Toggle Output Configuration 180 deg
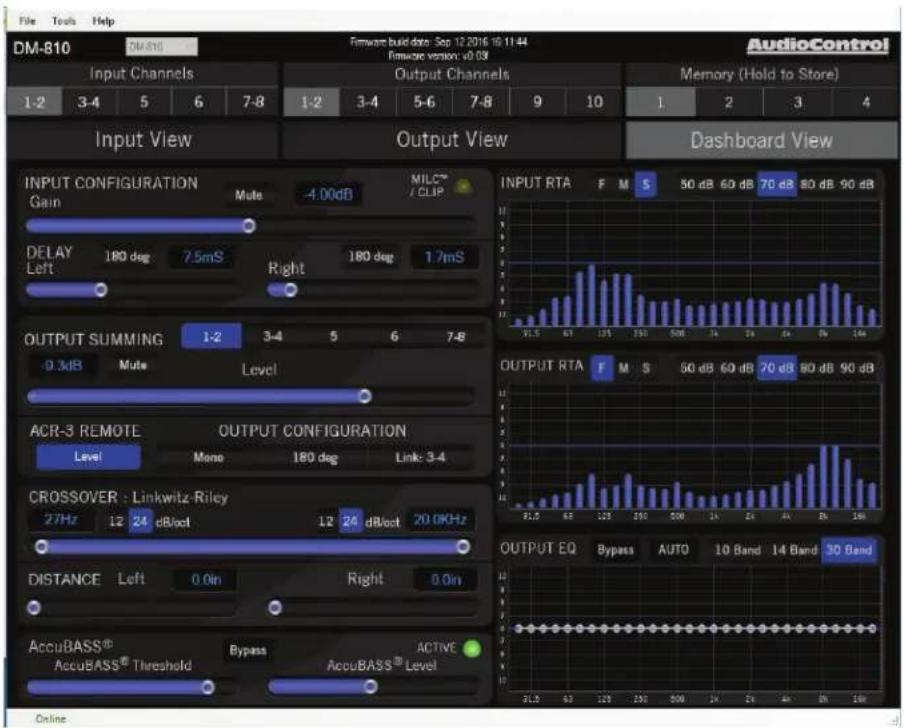 pyautogui.click(x=315, y=457)
